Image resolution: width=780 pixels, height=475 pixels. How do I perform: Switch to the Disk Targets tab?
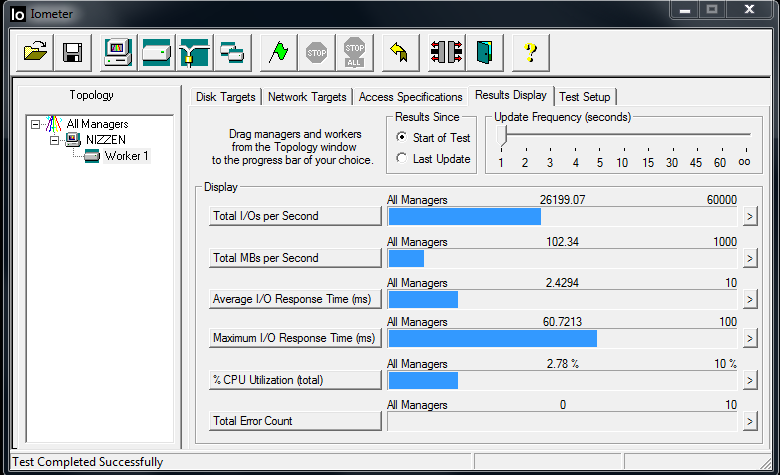(226, 97)
